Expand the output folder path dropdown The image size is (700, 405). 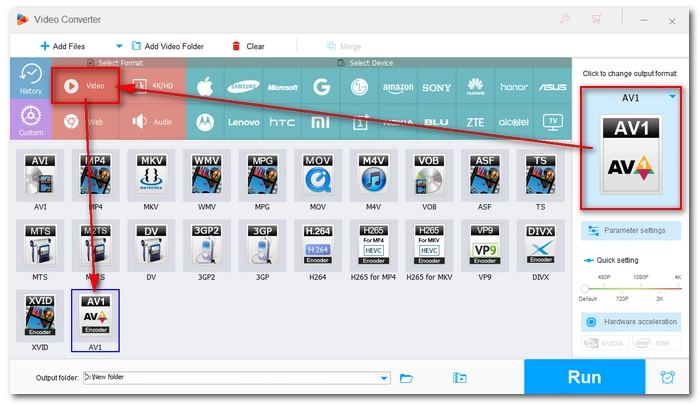pyautogui.click(x=383, y=378)
